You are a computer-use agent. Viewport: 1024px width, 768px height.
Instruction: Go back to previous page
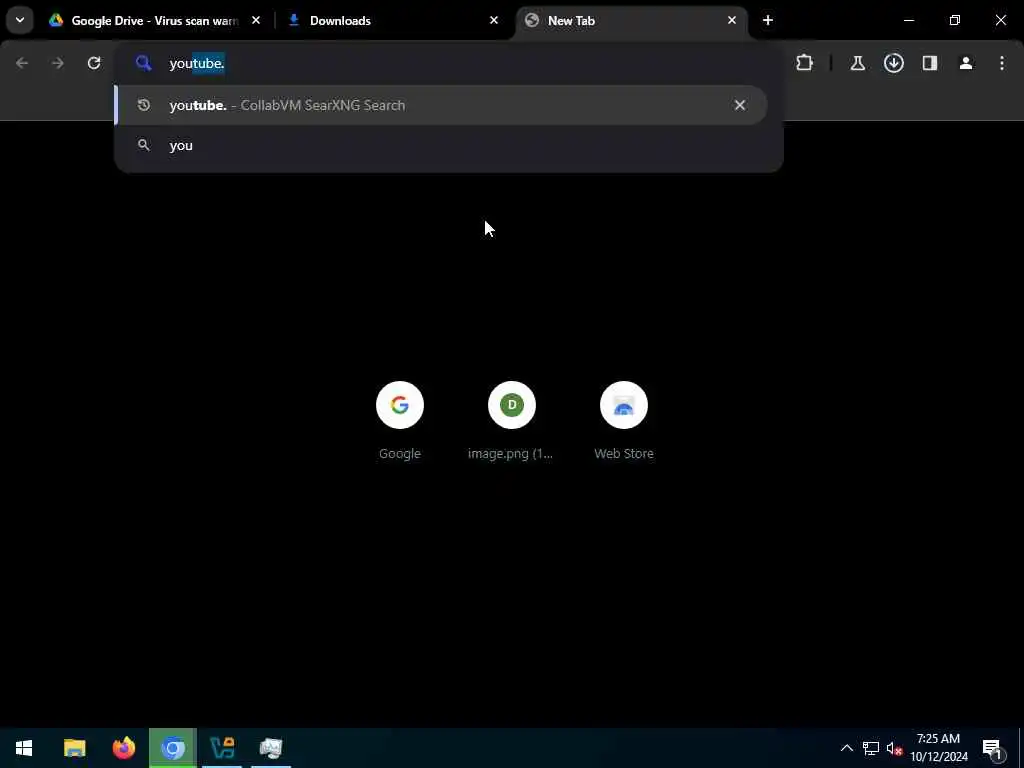click(22, 63)
